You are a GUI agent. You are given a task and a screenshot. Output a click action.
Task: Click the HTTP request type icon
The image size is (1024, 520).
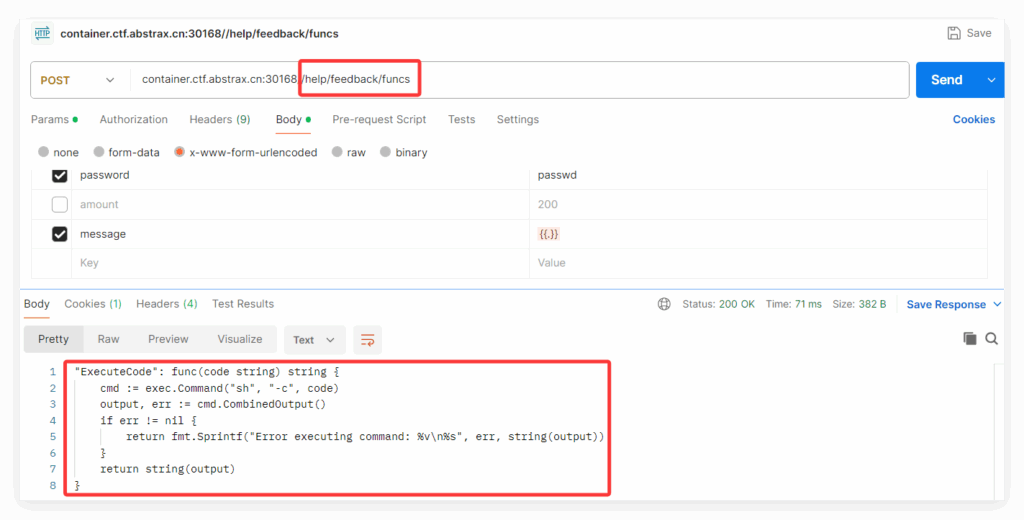pos(42,33)
